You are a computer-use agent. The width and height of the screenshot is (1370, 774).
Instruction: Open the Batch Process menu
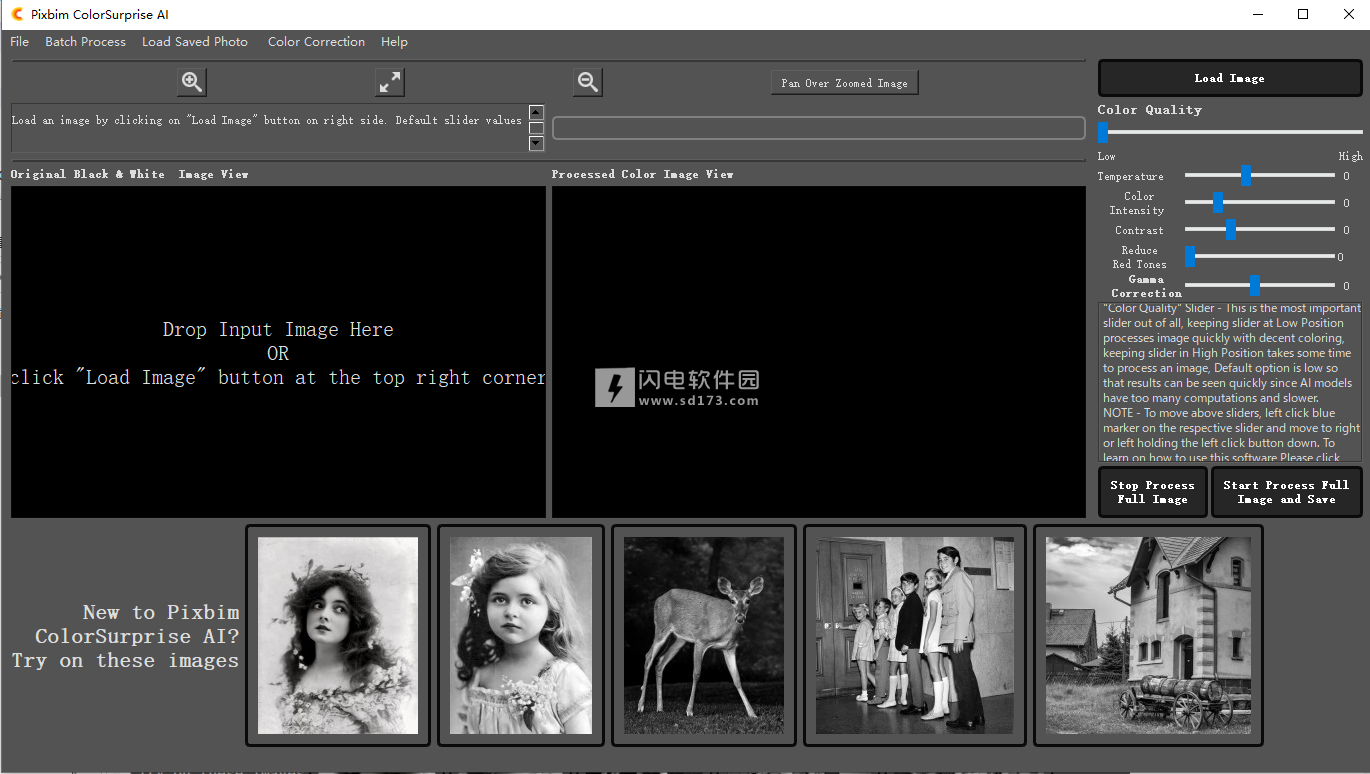[85, 42]
